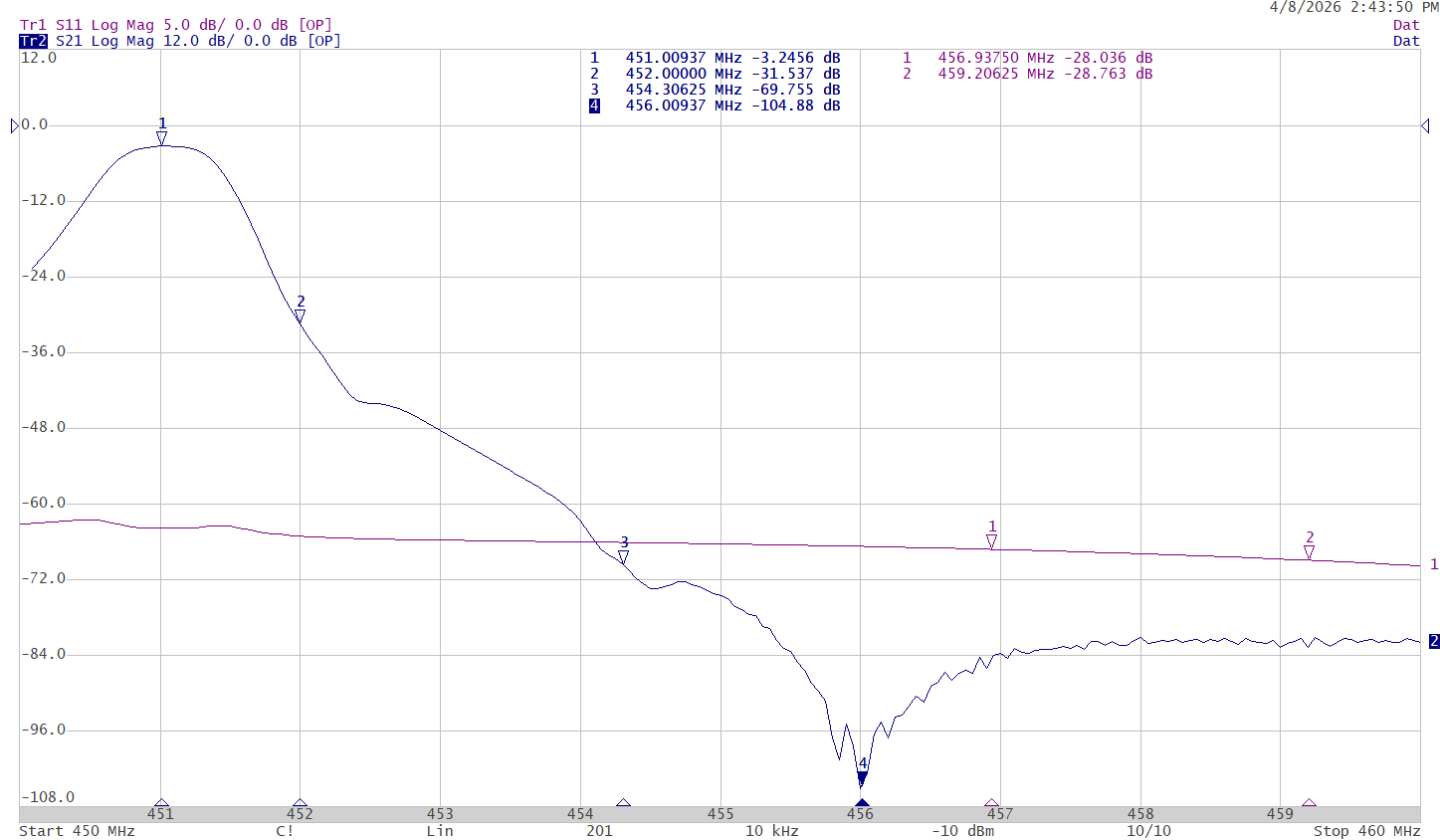Click the left reference level triangle at 0.0

coord(15,125)
